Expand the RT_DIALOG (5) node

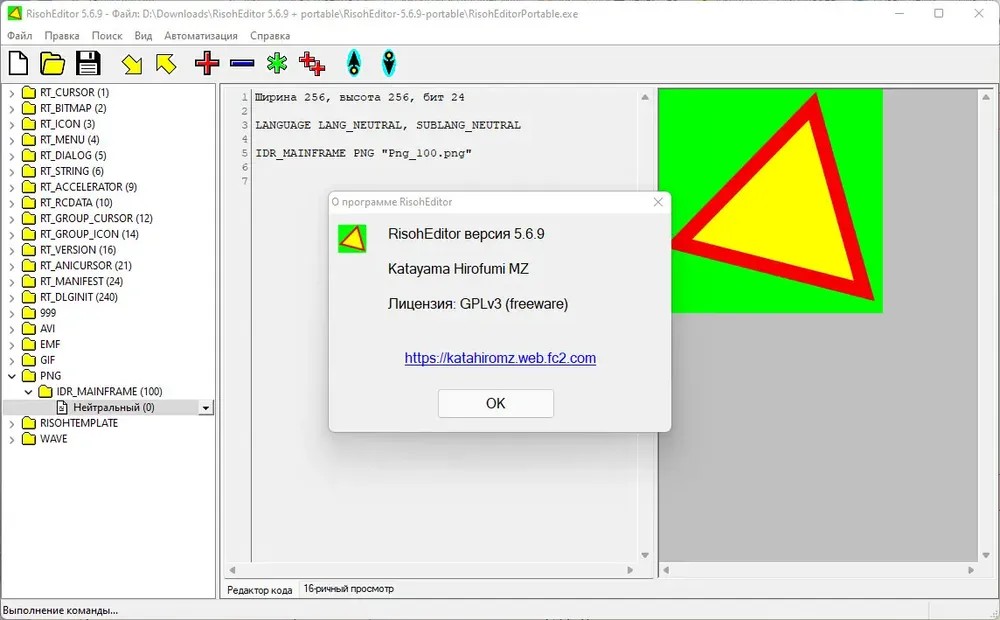[11, 156]
